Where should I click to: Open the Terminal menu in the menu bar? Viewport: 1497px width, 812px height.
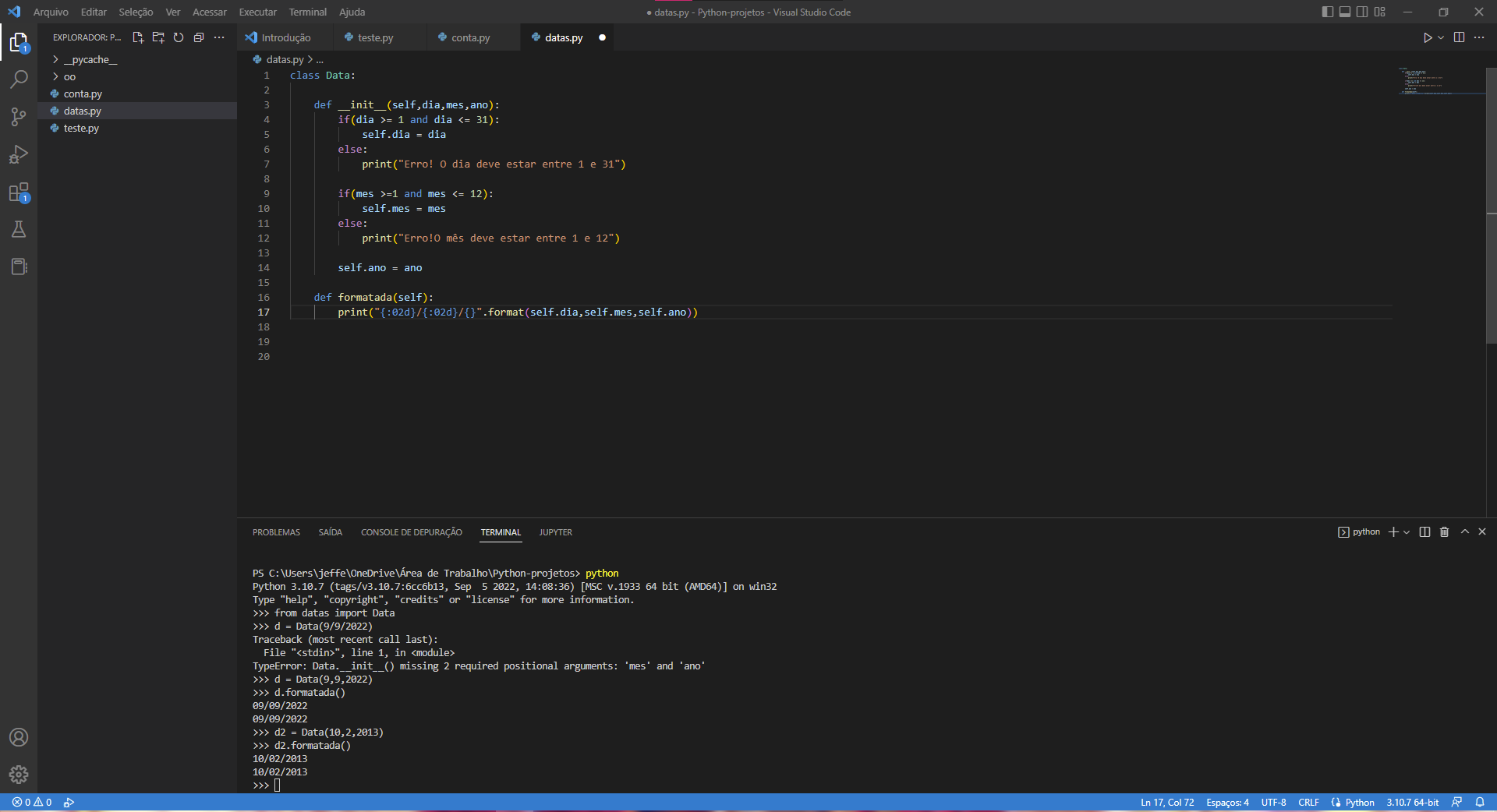[308, 12]
